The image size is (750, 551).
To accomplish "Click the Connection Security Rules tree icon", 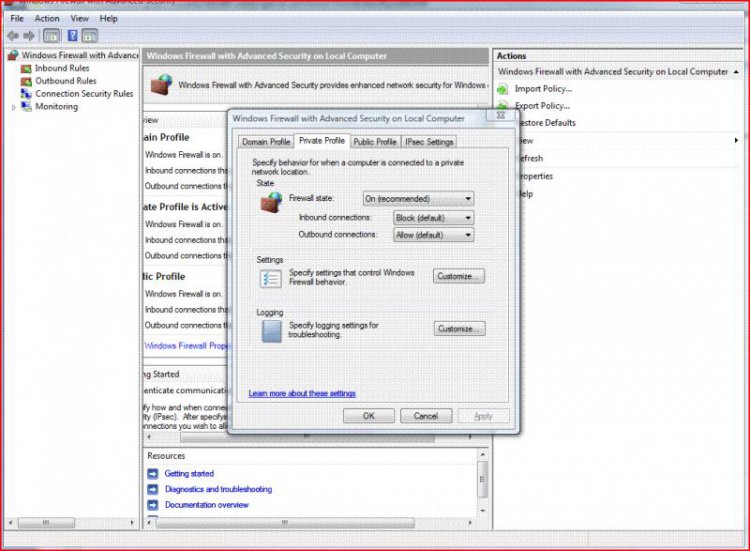I will coord(26,94).
